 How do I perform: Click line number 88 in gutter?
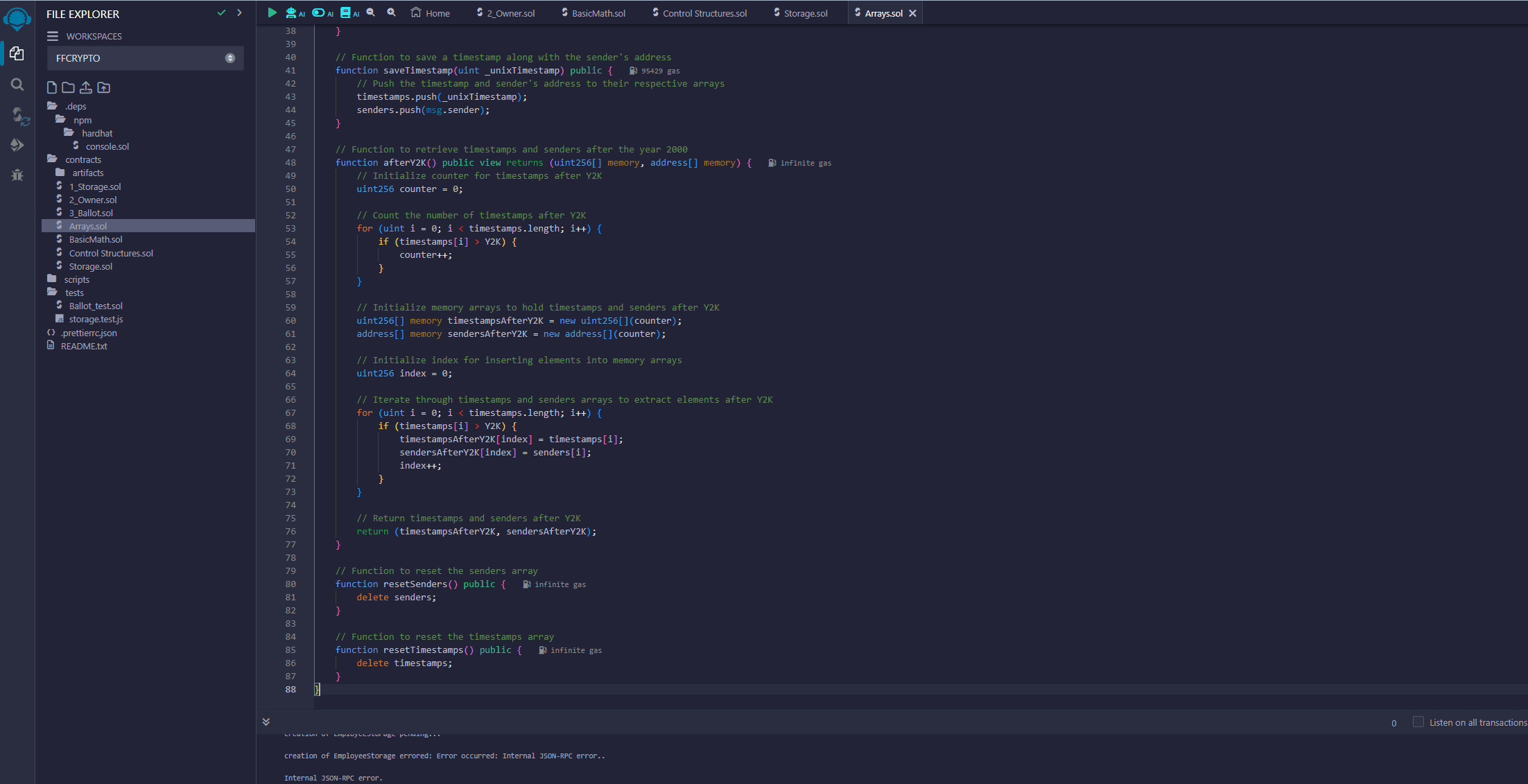[290, 689]
